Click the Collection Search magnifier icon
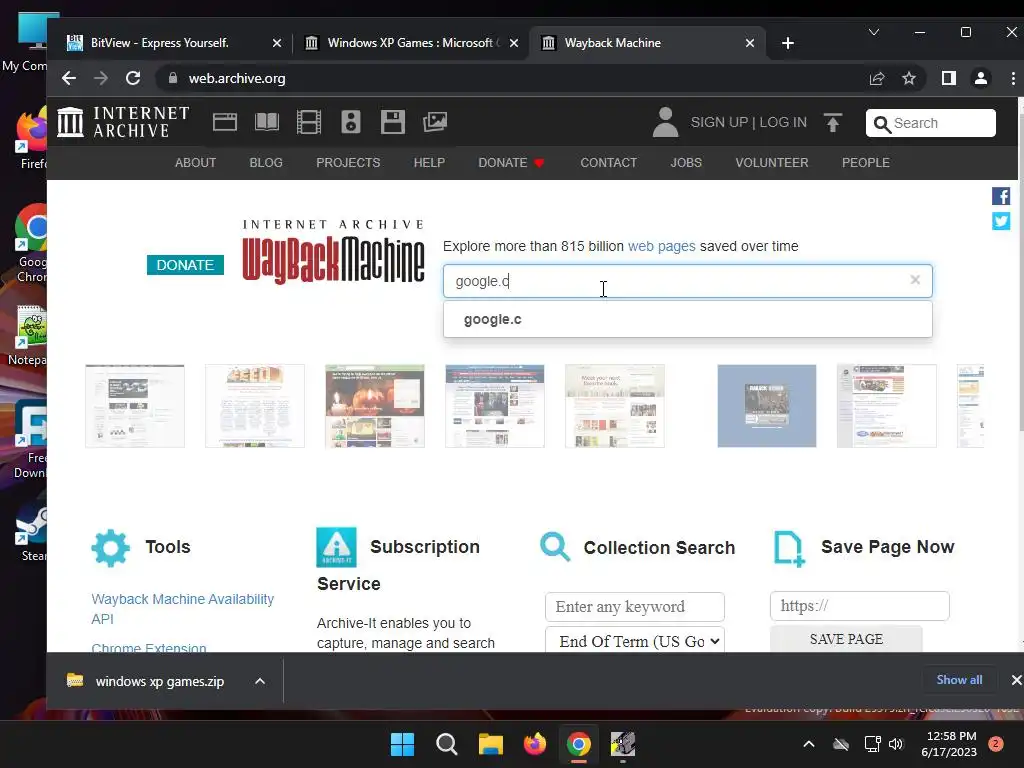 tap(555, 547)
